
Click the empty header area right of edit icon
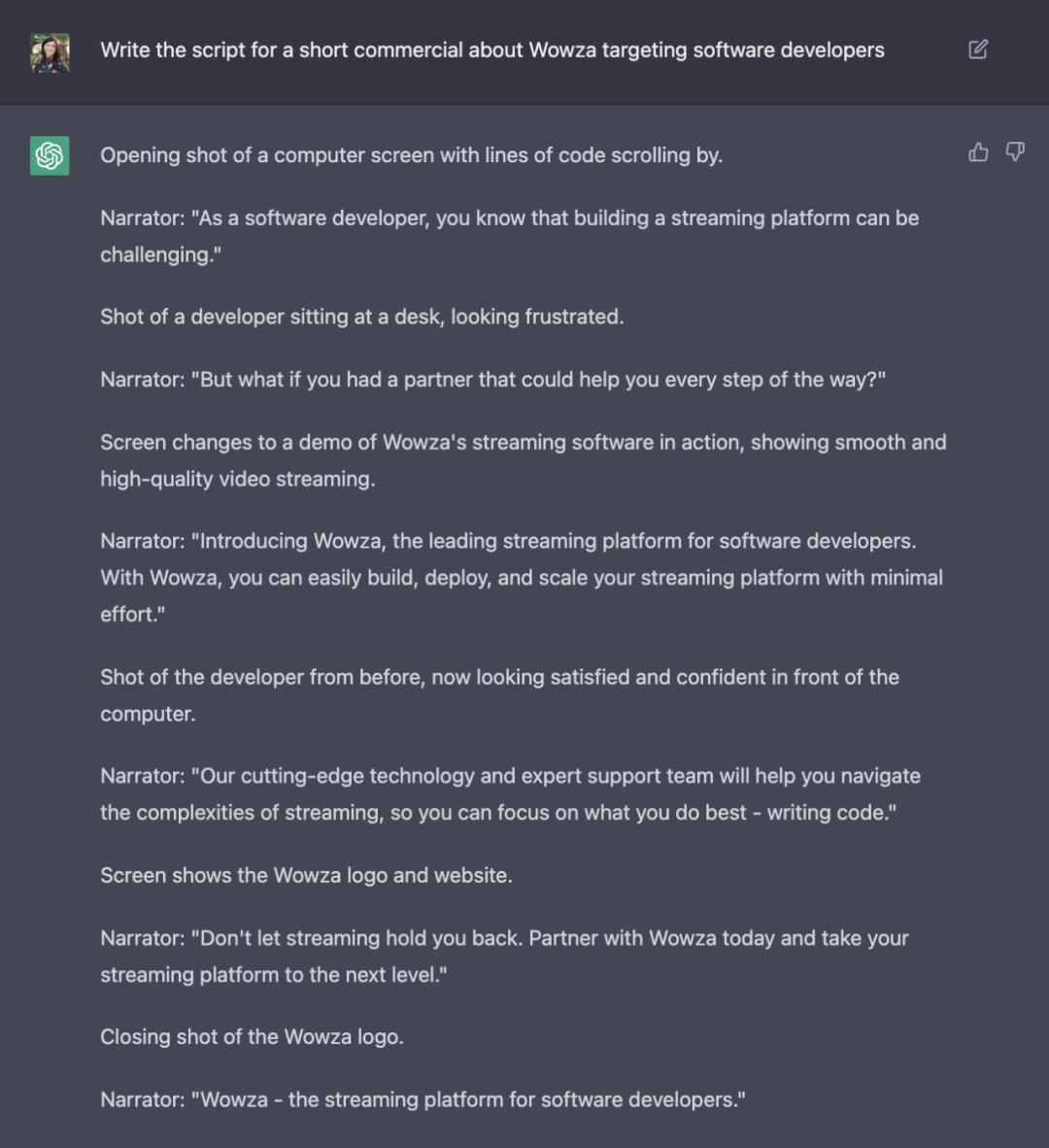1020,51
